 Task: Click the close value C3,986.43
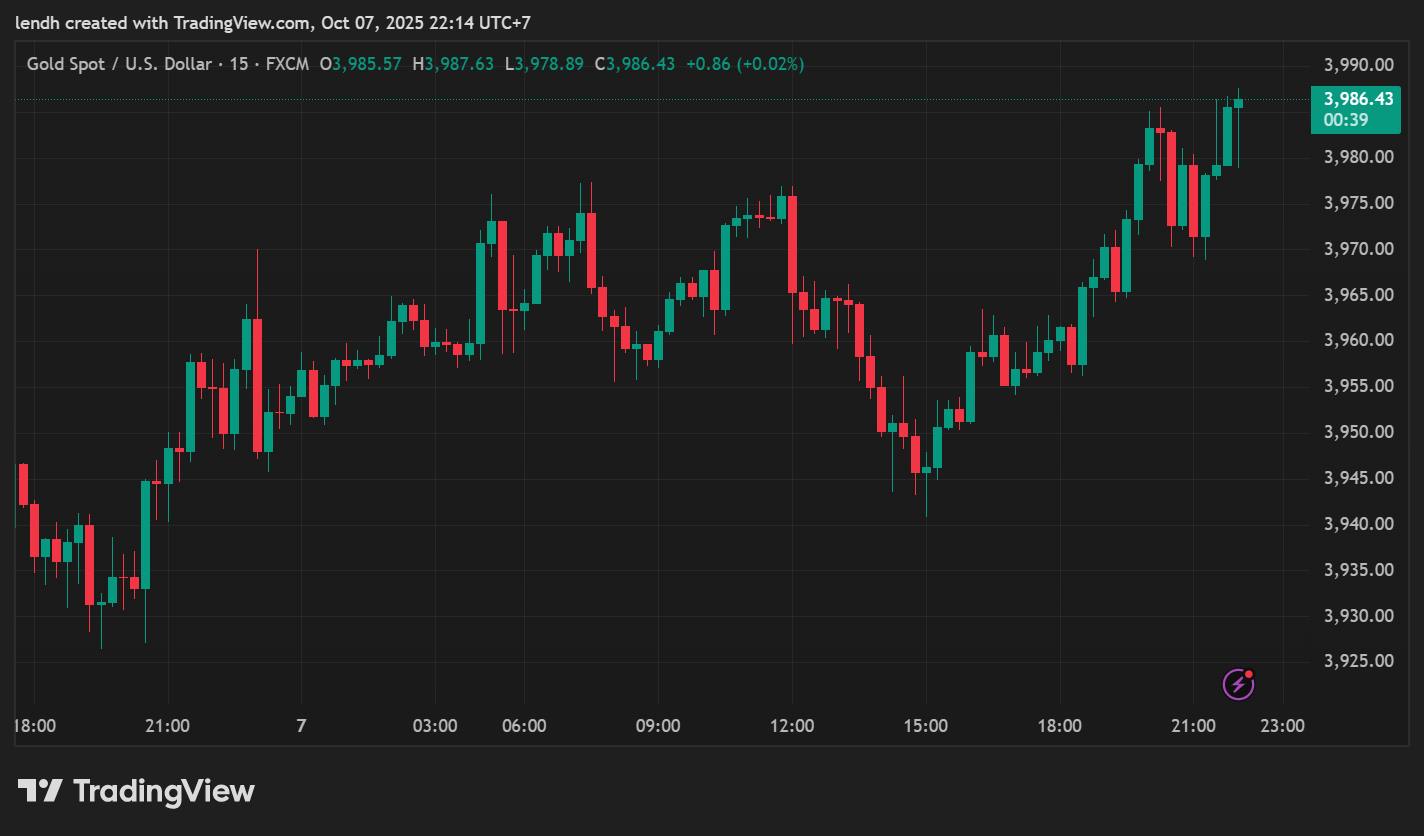pyautogui.click(x=635, y=64)
